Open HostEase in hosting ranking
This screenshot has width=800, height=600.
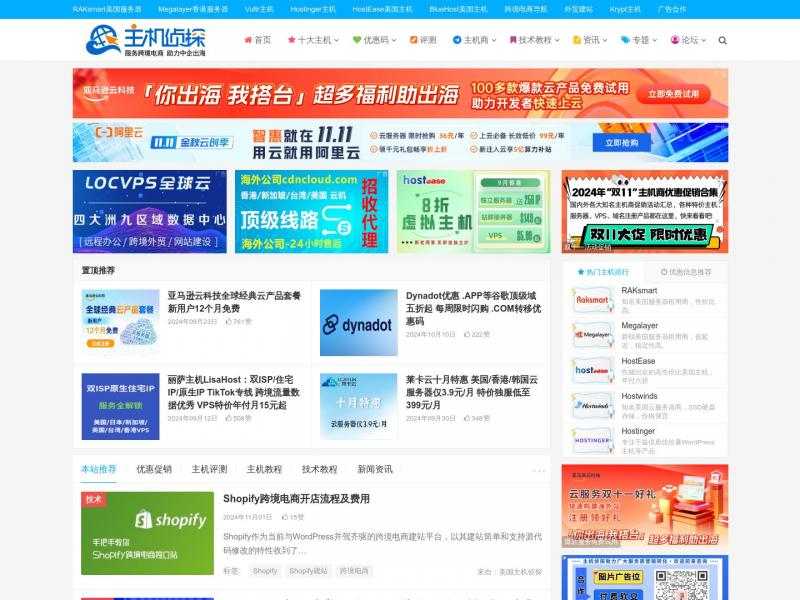coord(638,361)
